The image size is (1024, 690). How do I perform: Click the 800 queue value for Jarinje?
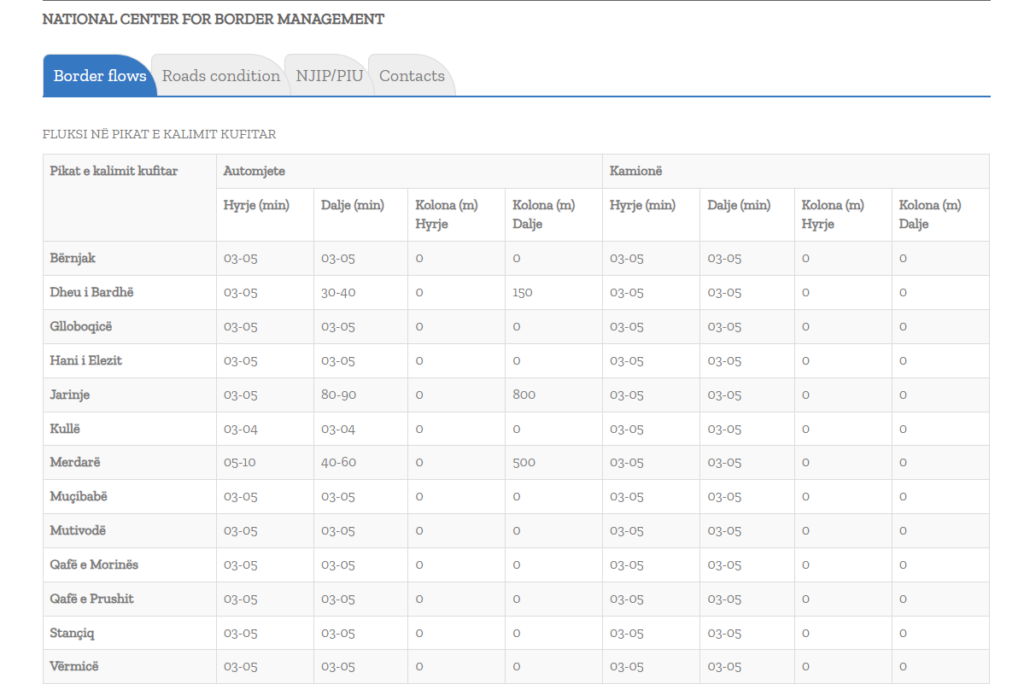click(524, 394)
